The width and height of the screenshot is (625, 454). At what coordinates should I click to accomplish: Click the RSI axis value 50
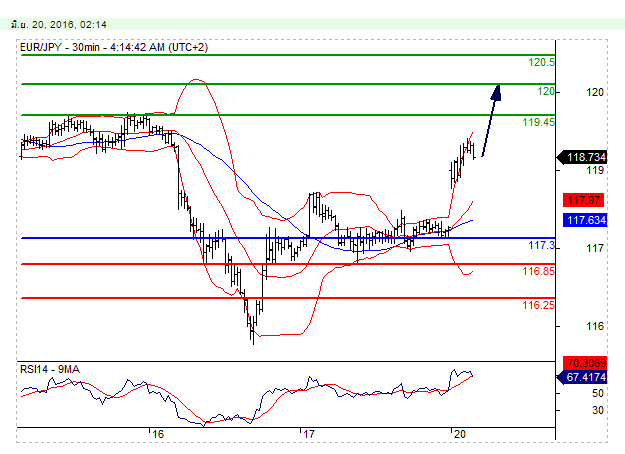pyautogui.click(x=597, y=393)
